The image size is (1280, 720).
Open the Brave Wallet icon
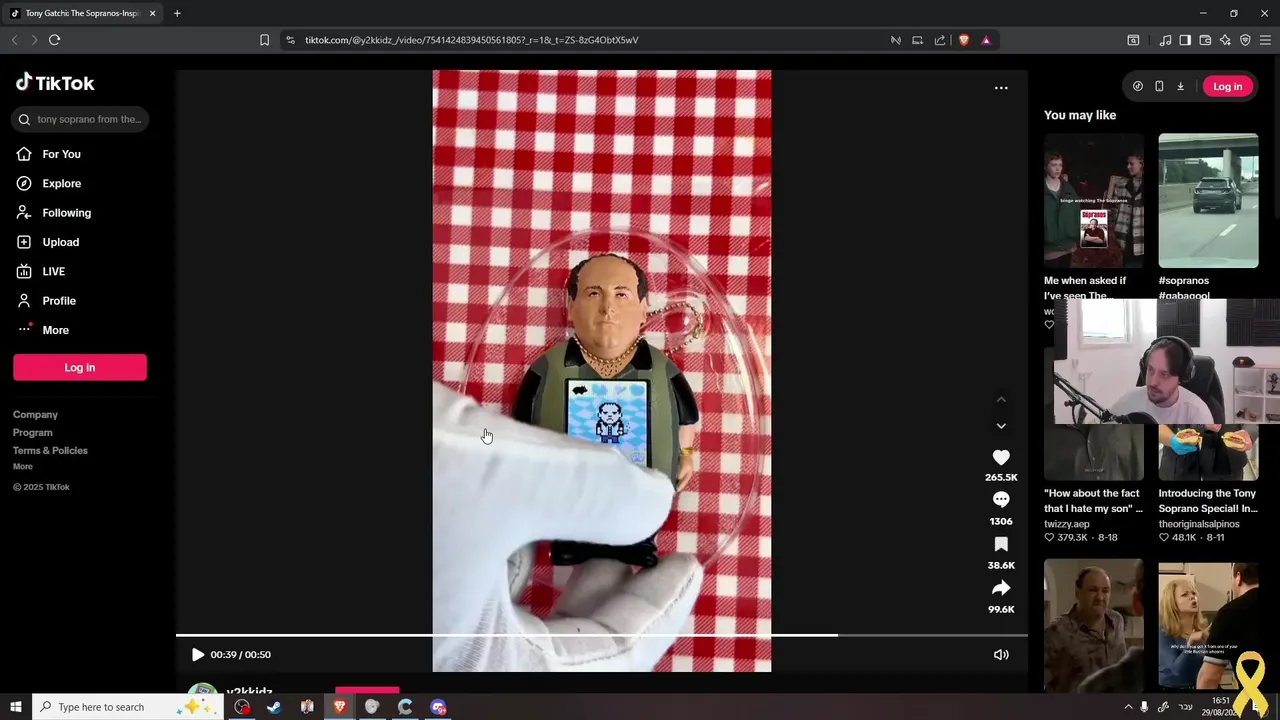pyautogui.click(x=1205, y=40)
